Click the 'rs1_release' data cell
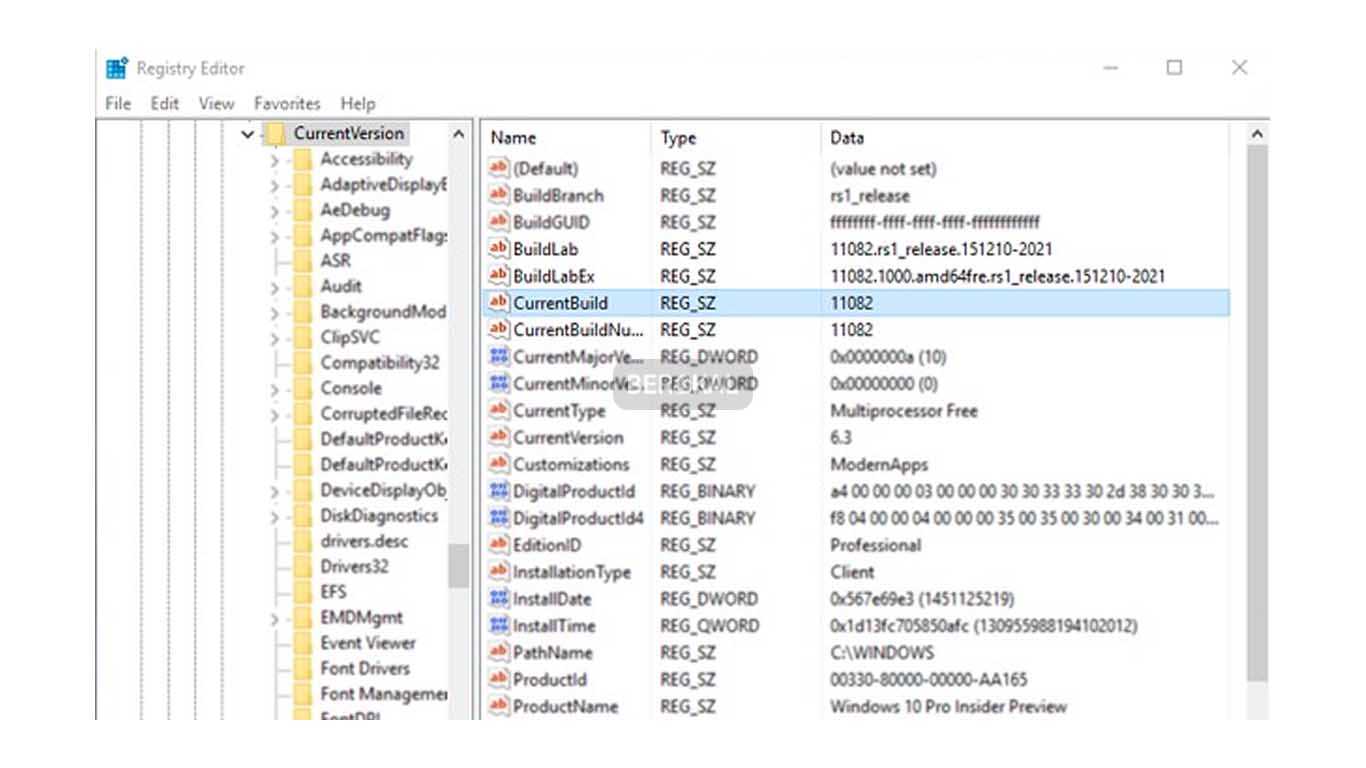The image size is (1366, 768). pos(870,195)
